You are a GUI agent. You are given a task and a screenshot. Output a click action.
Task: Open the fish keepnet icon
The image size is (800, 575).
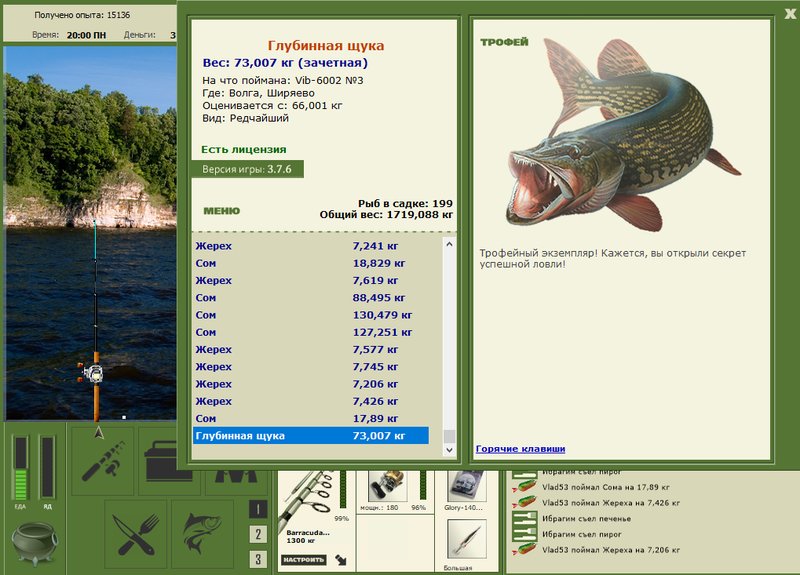point(203,534)
